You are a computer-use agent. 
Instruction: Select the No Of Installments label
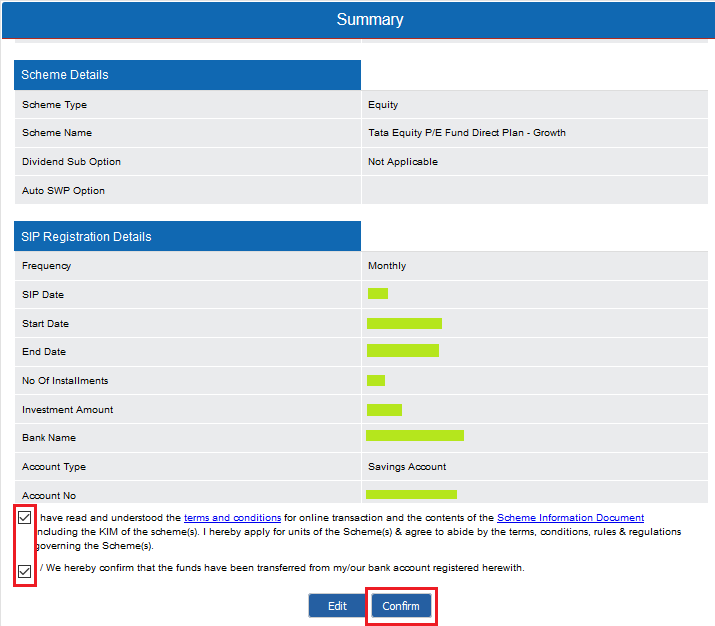click(65, 381)
